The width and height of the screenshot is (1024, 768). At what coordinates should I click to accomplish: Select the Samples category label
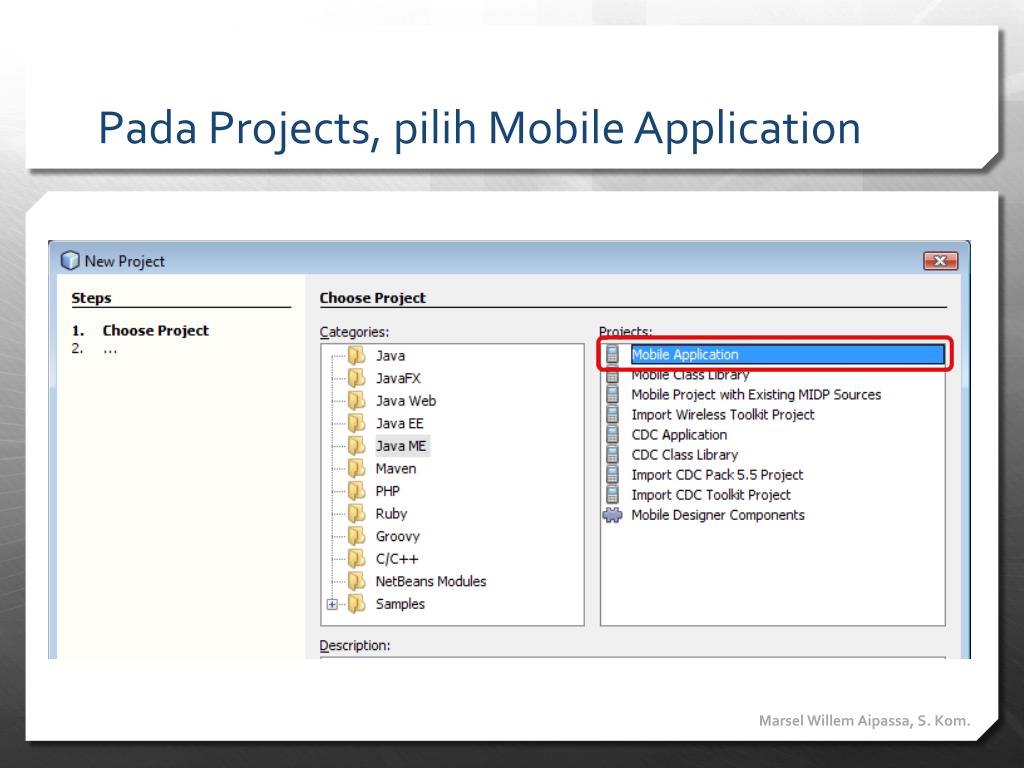pos(400,604)
